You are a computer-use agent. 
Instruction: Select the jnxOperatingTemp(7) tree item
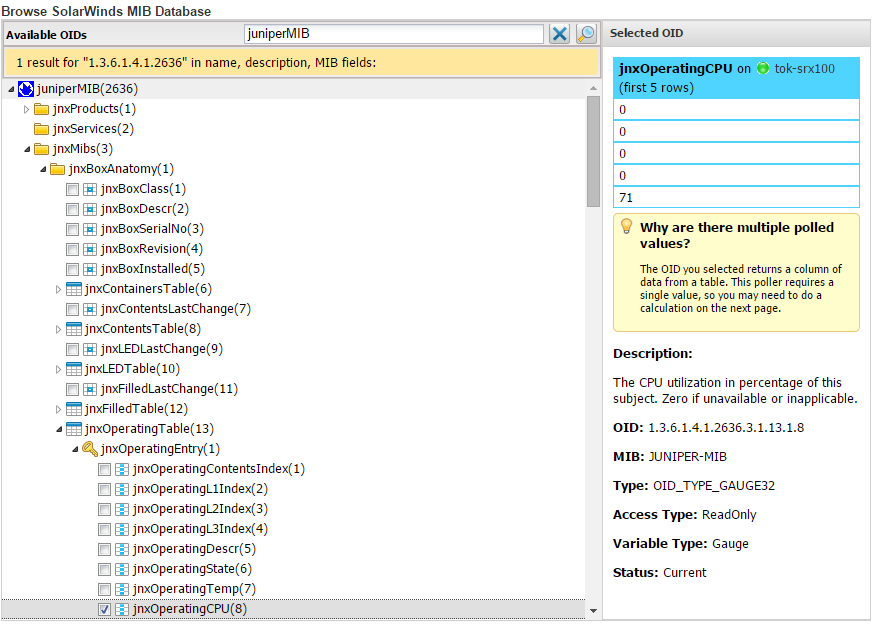(x=194, y=588)
